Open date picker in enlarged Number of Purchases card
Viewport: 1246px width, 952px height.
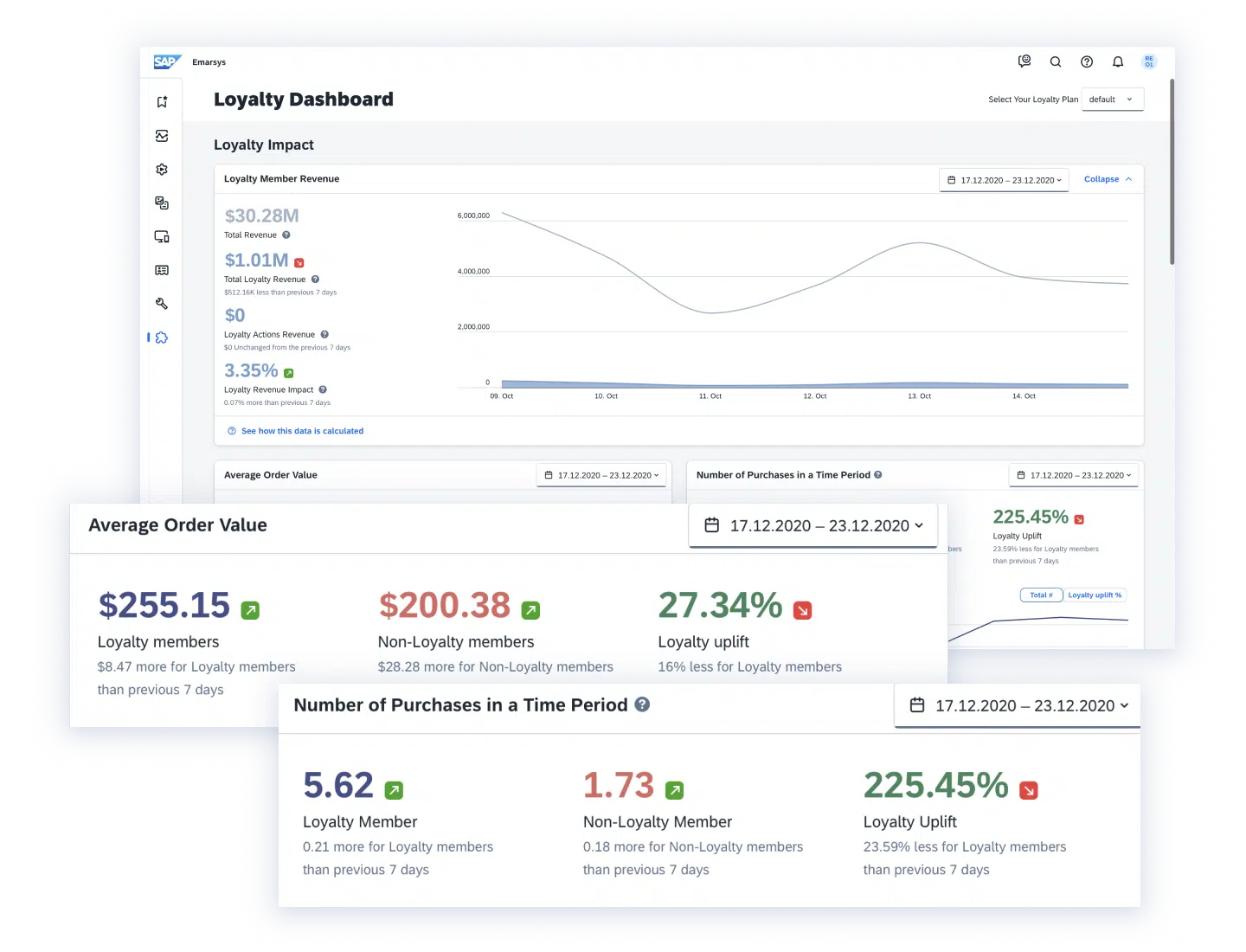pos(1018,705)
